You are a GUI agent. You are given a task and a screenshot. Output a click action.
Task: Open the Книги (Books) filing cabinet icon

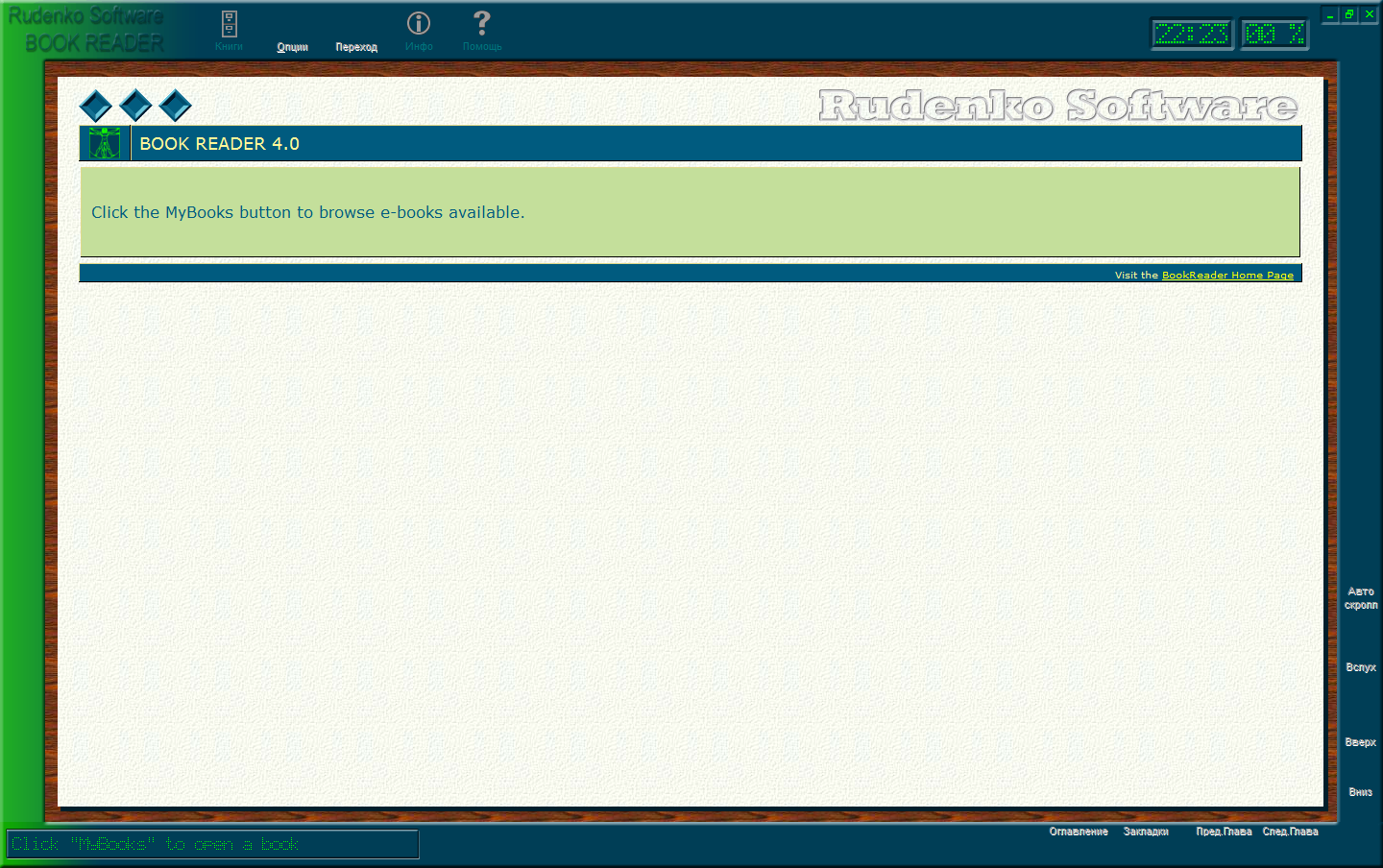(229, 30)
